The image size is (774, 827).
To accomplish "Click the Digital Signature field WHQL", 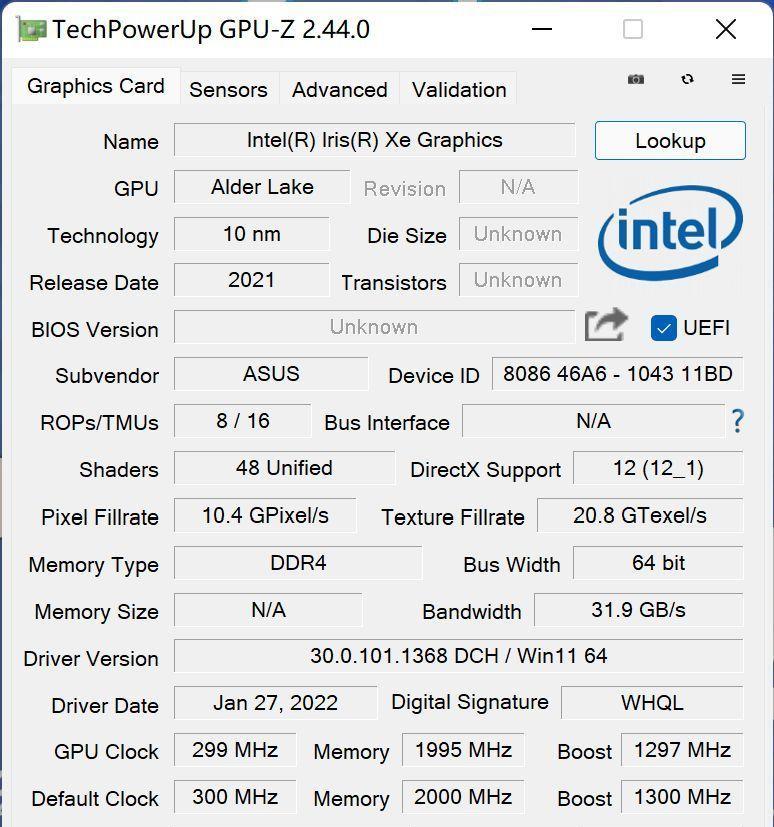I will click(652, 703).
